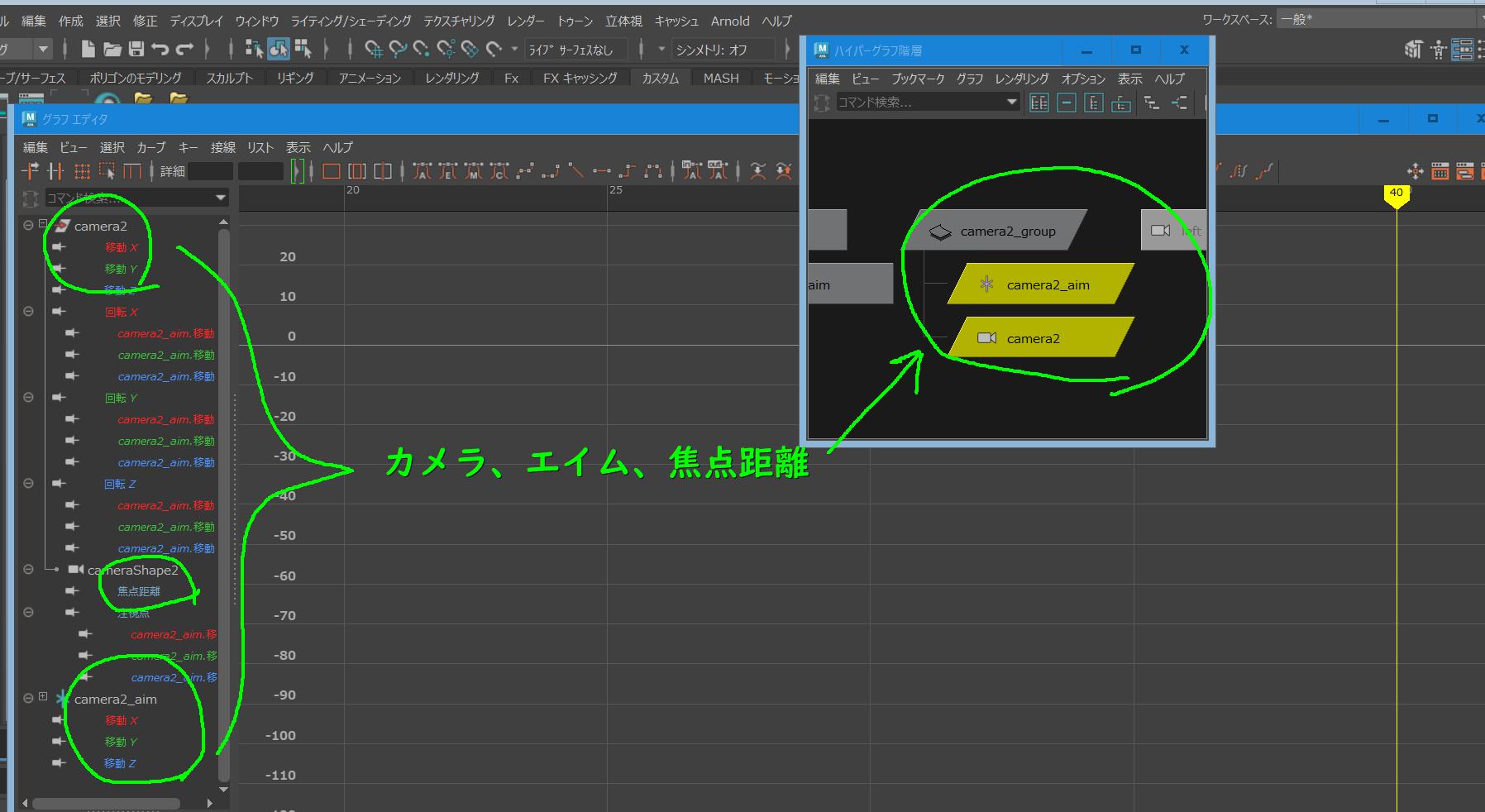Click the Redo arrow icon
This screenshot has height=812, width=1485.
[x=185, y=50]
